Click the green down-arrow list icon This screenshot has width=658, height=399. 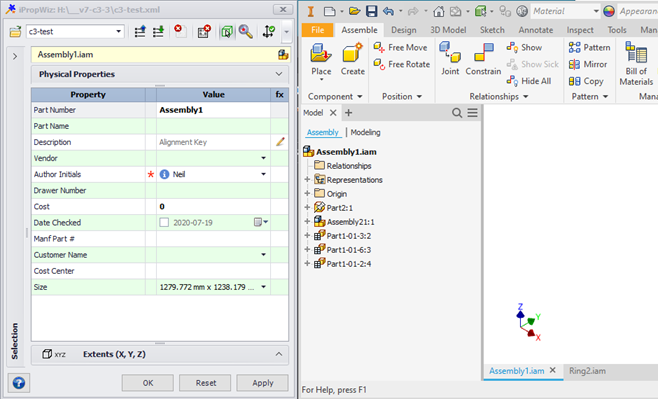[x=158, y=31]
